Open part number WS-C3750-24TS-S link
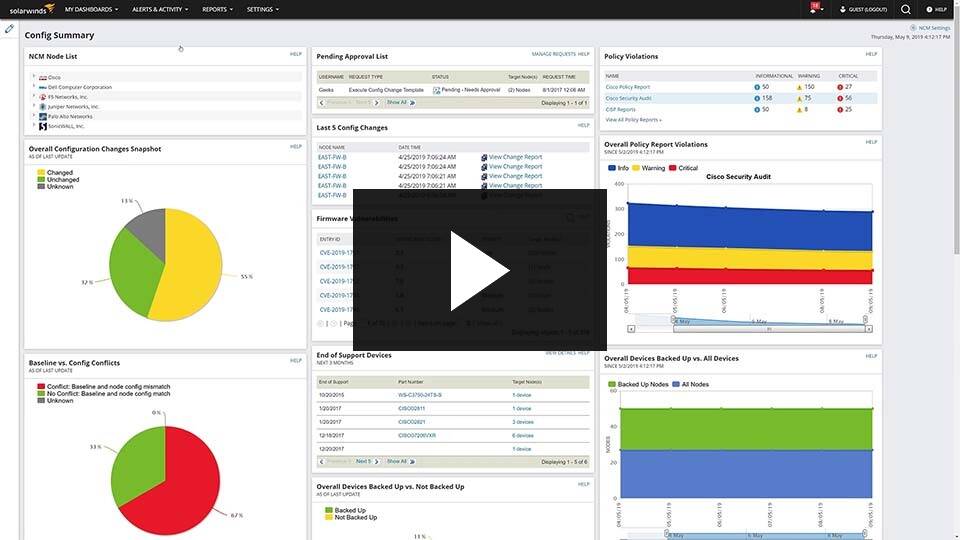The image size is (960, 540). click(x=420, y=395)
